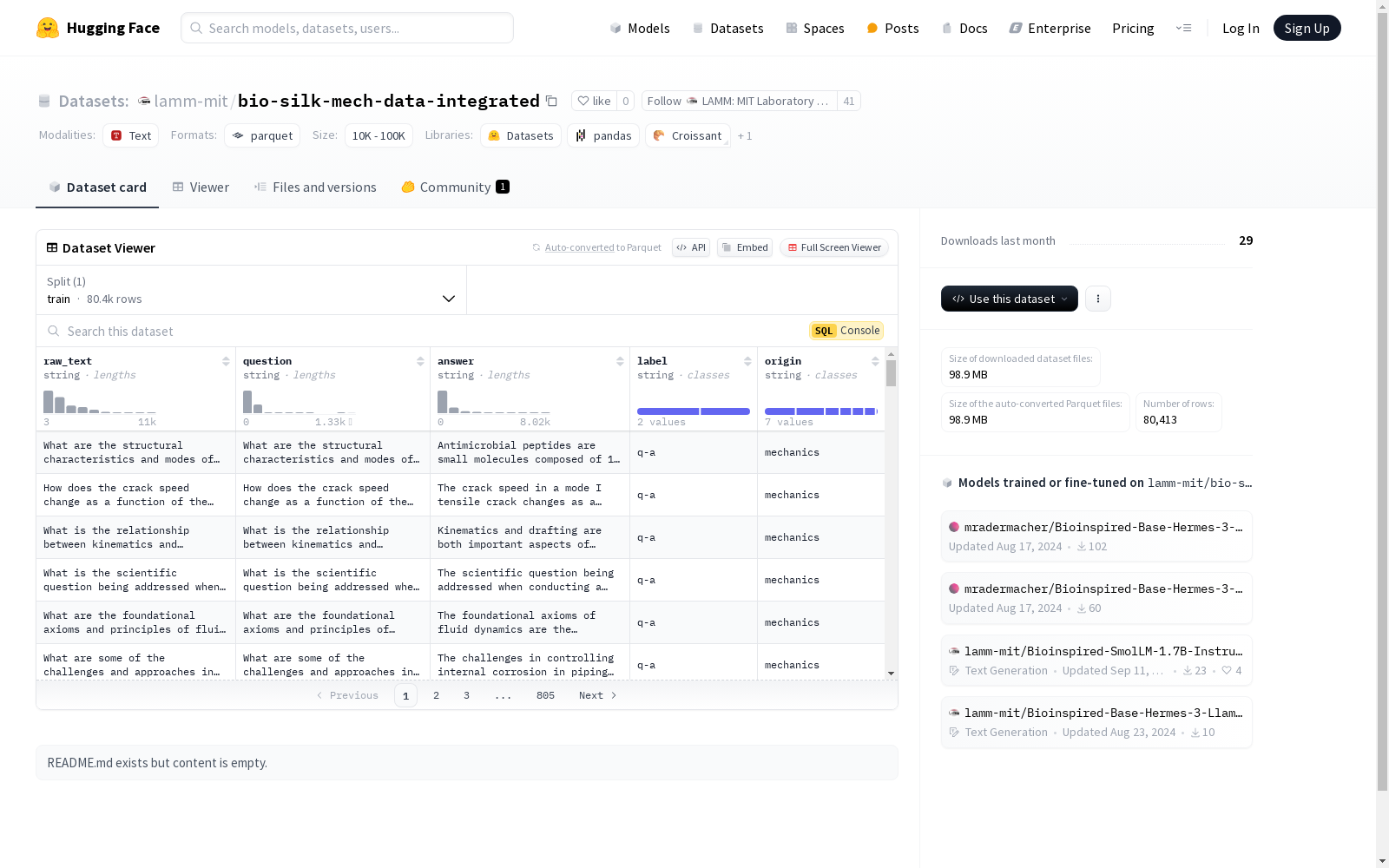This screenshot has height=868, width=1389.
Task: Open Enterprise in top navigation
Action: [x=1050, y=28]
